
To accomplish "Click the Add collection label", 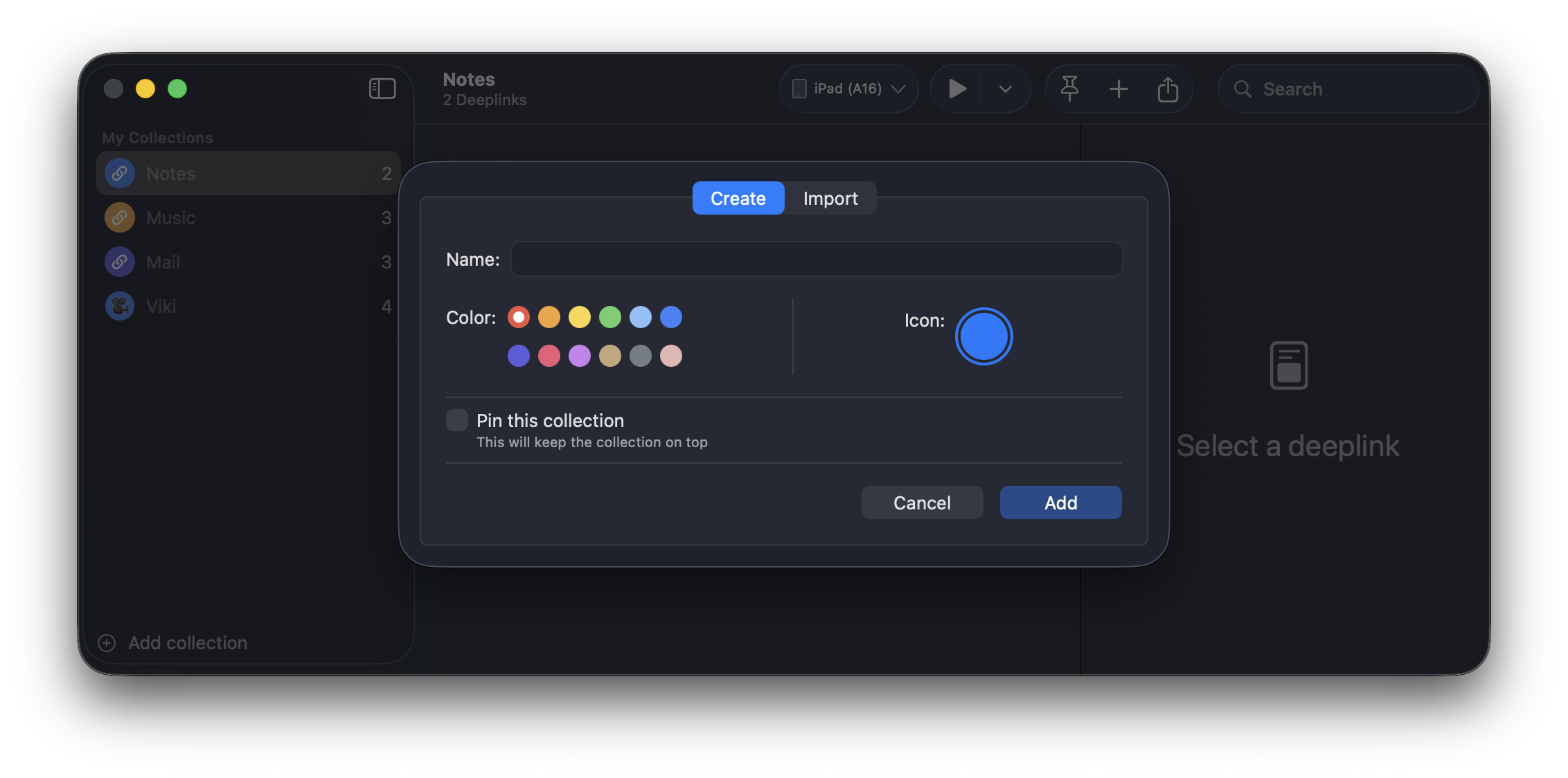I will [x=188, y=643].
